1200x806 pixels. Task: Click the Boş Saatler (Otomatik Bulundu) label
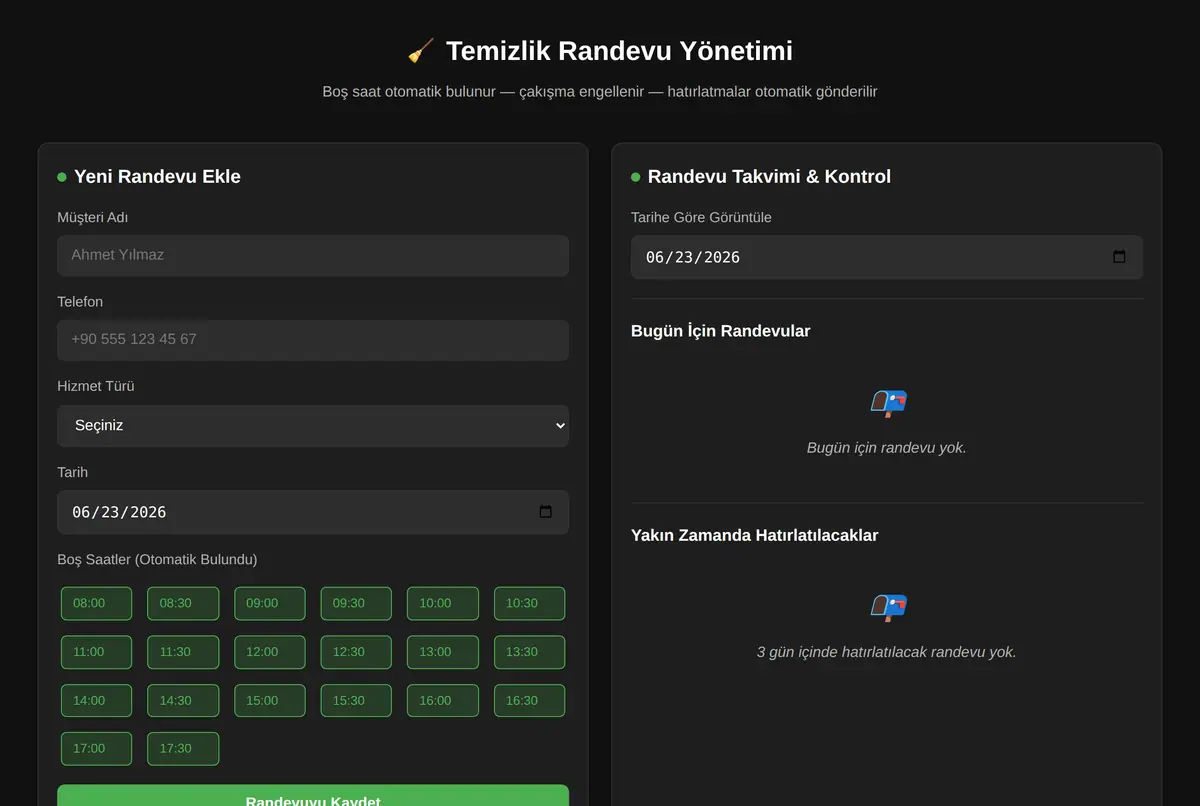point(157,560)
